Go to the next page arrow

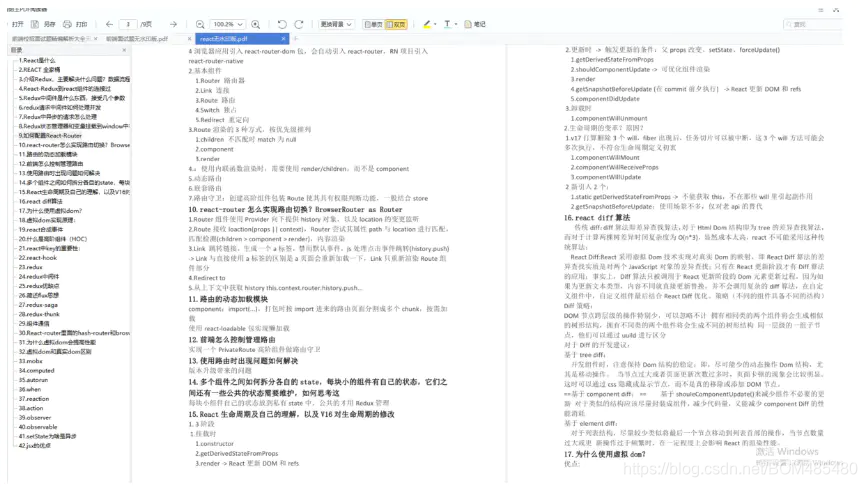[174, 24]
